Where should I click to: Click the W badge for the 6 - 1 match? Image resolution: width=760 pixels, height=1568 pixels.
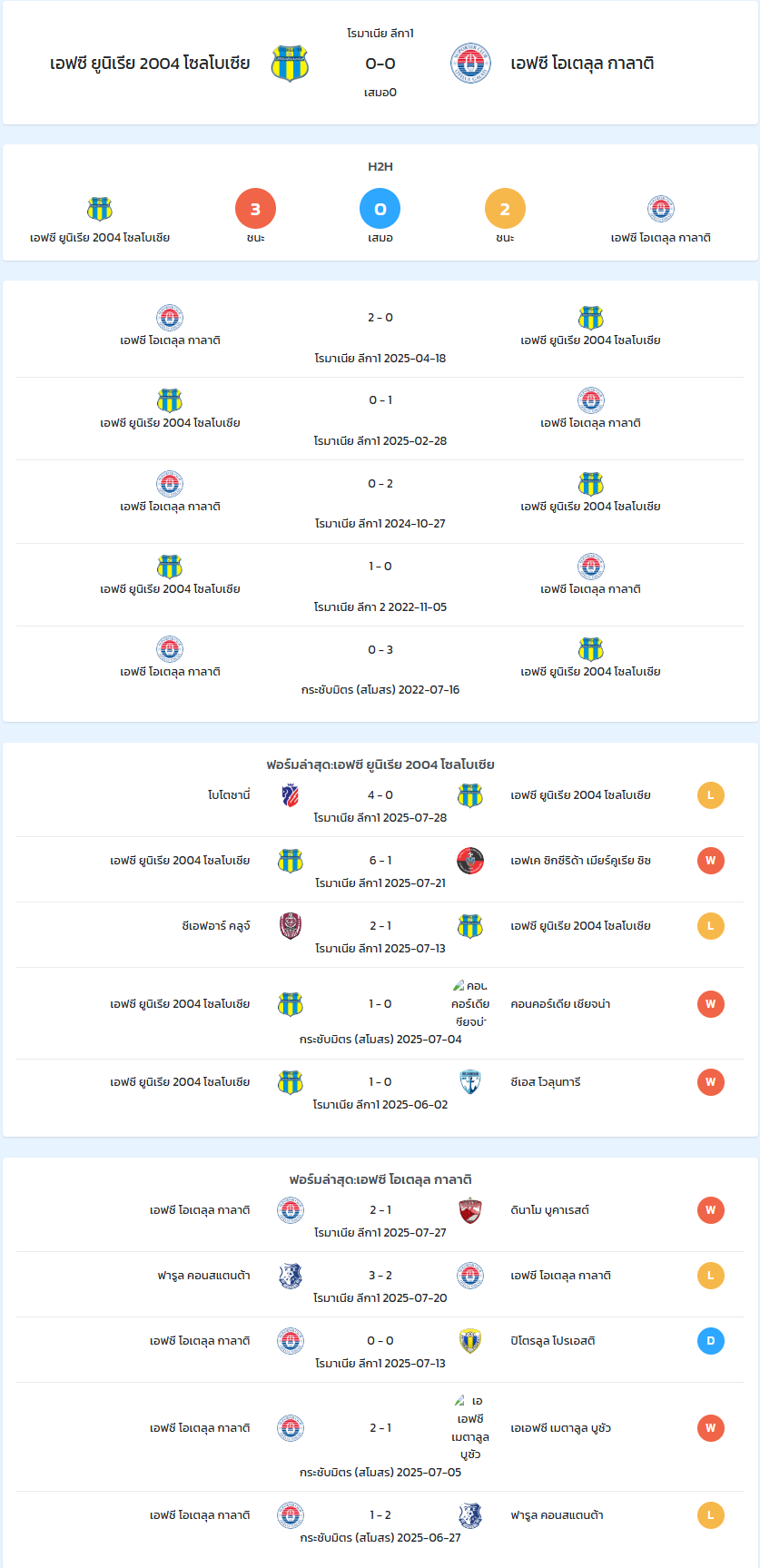point(711,861)
